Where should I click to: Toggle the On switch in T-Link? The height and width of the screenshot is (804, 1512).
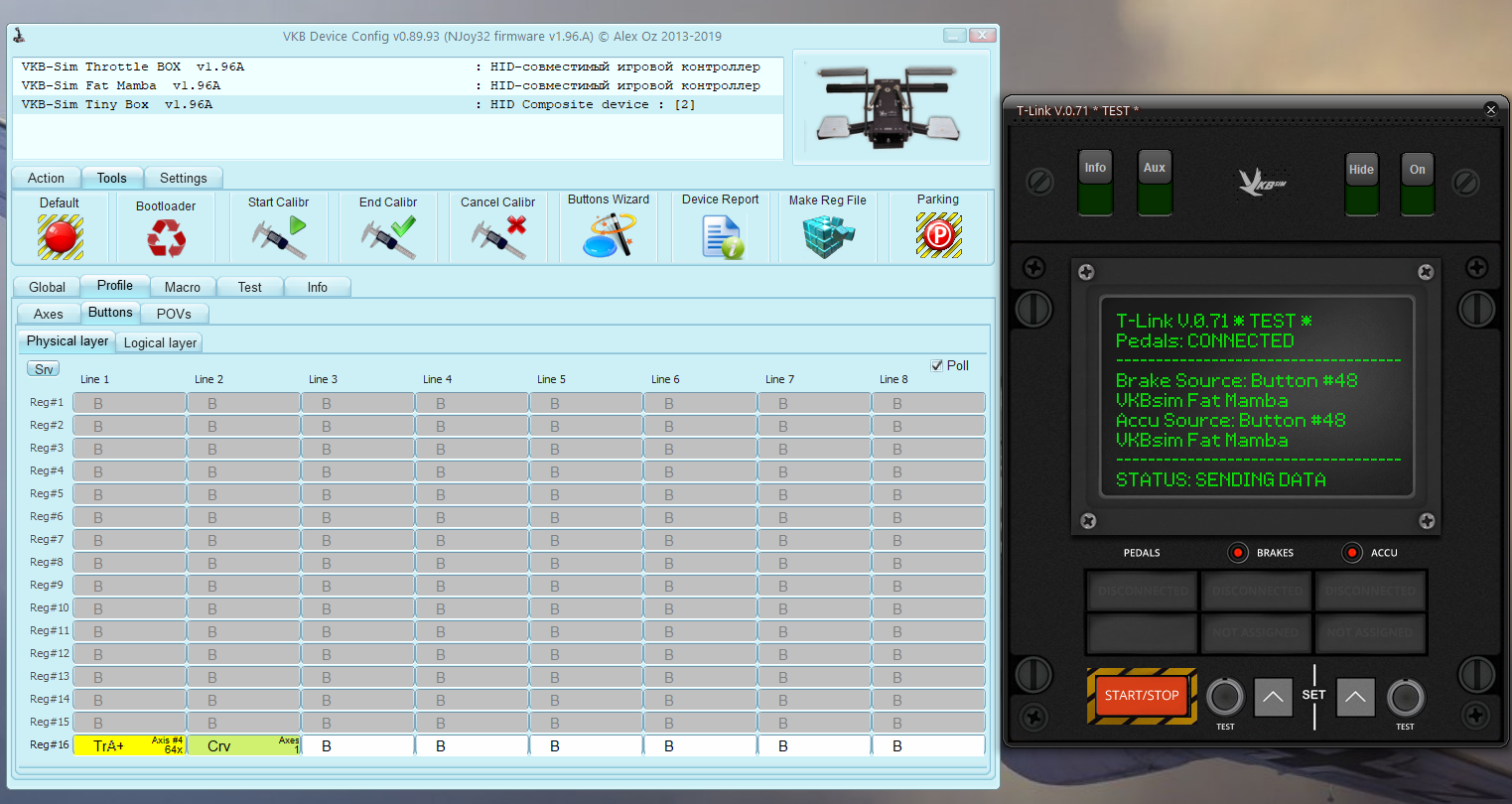(1418, 184)
